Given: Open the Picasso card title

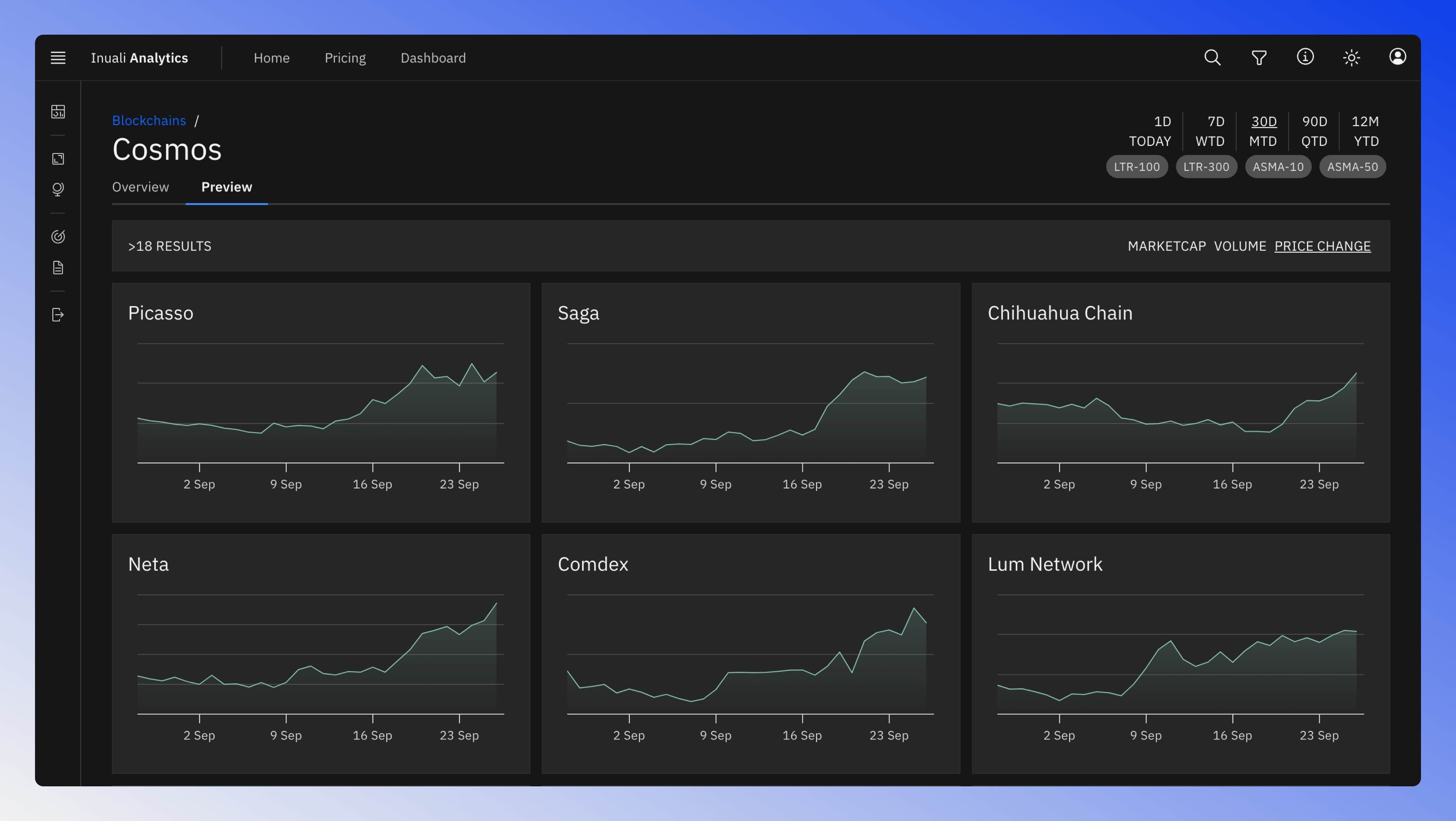Looking at the screenshot, I should [x=161, y=313].
